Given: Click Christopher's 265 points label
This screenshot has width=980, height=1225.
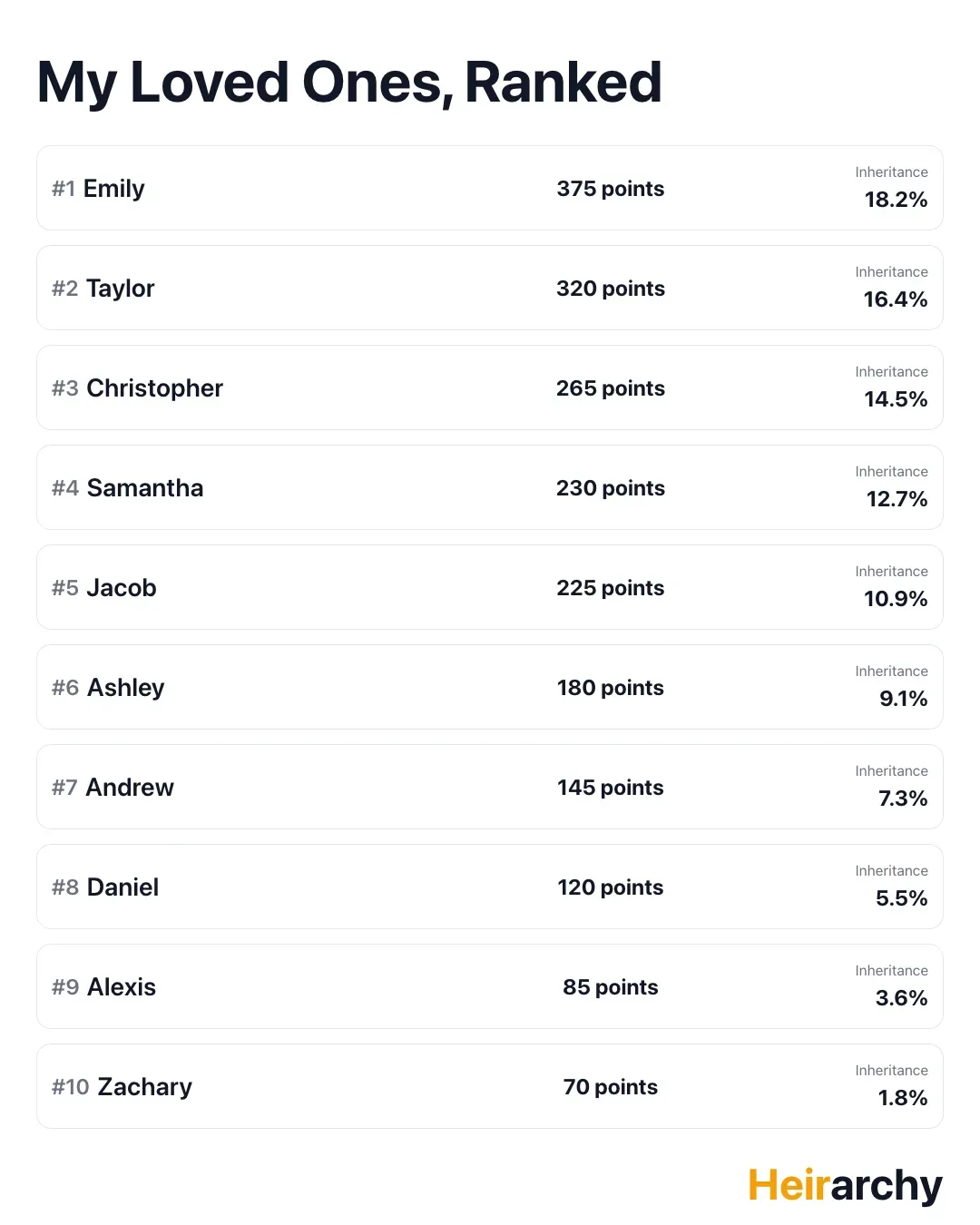Looking at the screenshot, I should [610, 388].
